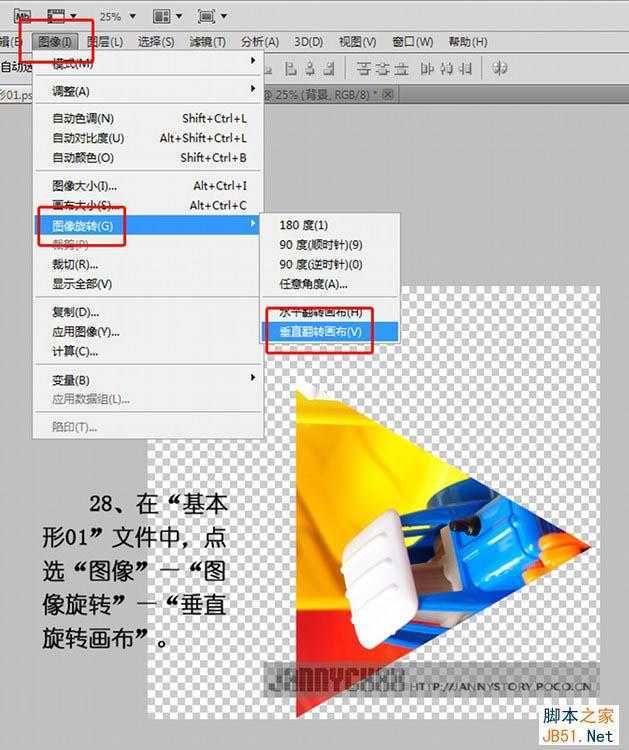629x750 pixels.
Task: Open the 选择(S) menu
Action: (x=156, y=42)
